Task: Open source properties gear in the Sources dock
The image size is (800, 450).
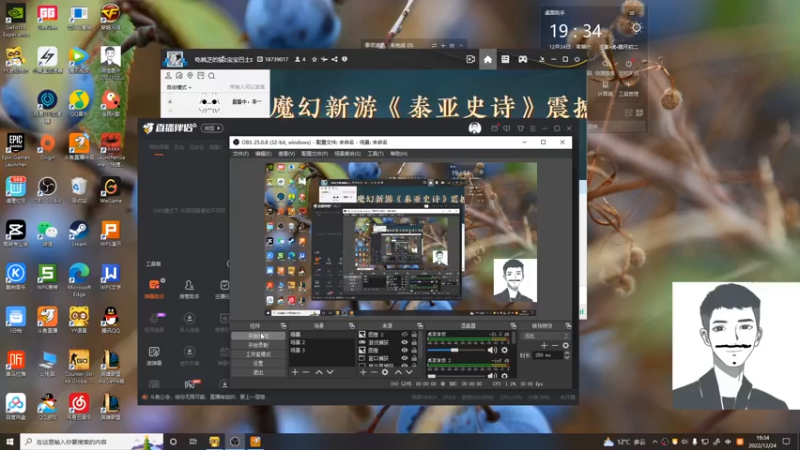Action: (x=385, y=372)
